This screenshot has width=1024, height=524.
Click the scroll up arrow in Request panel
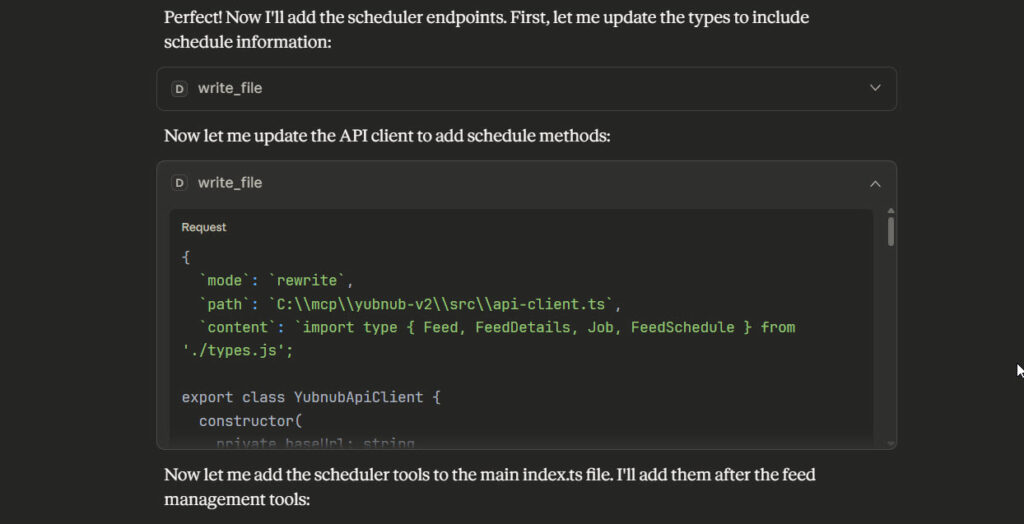(891, 211)
